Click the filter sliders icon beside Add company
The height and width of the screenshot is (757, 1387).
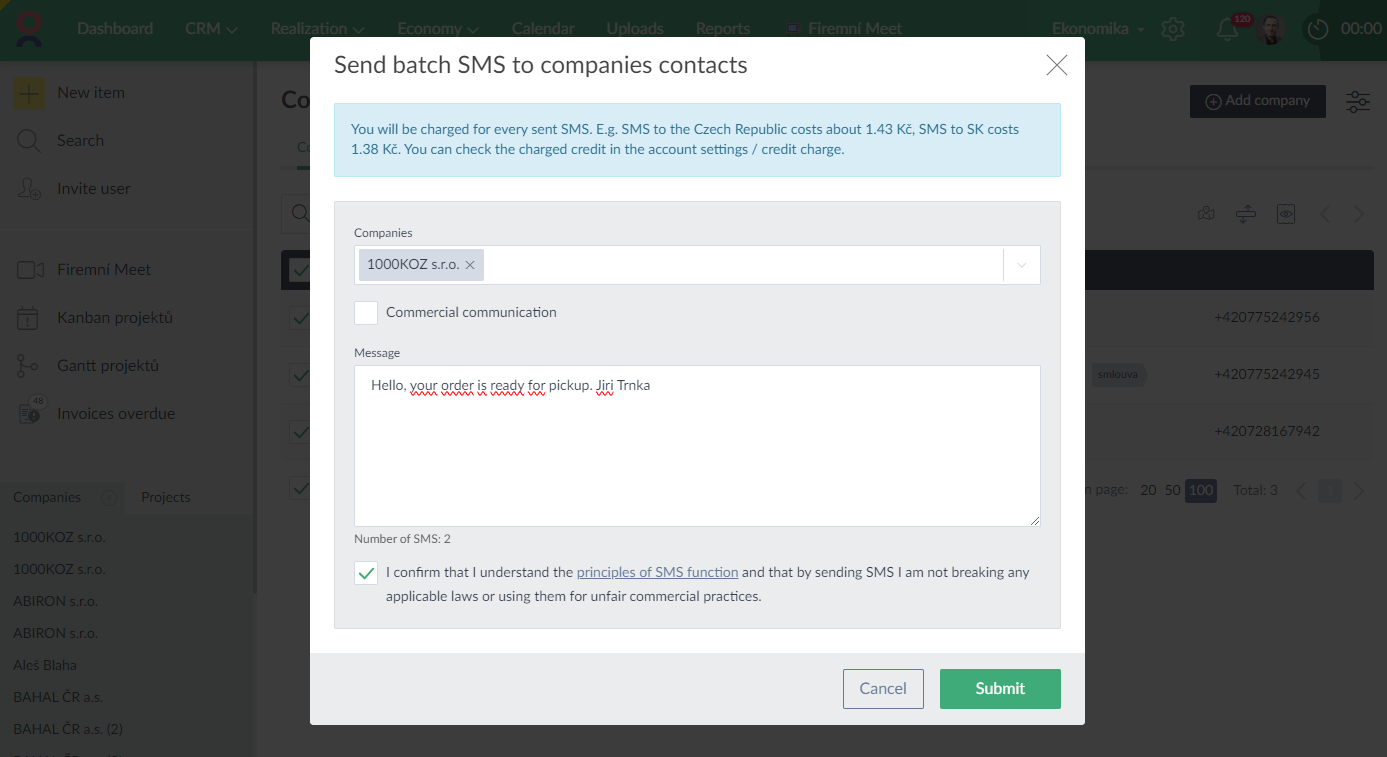[x=1358, y=101]
